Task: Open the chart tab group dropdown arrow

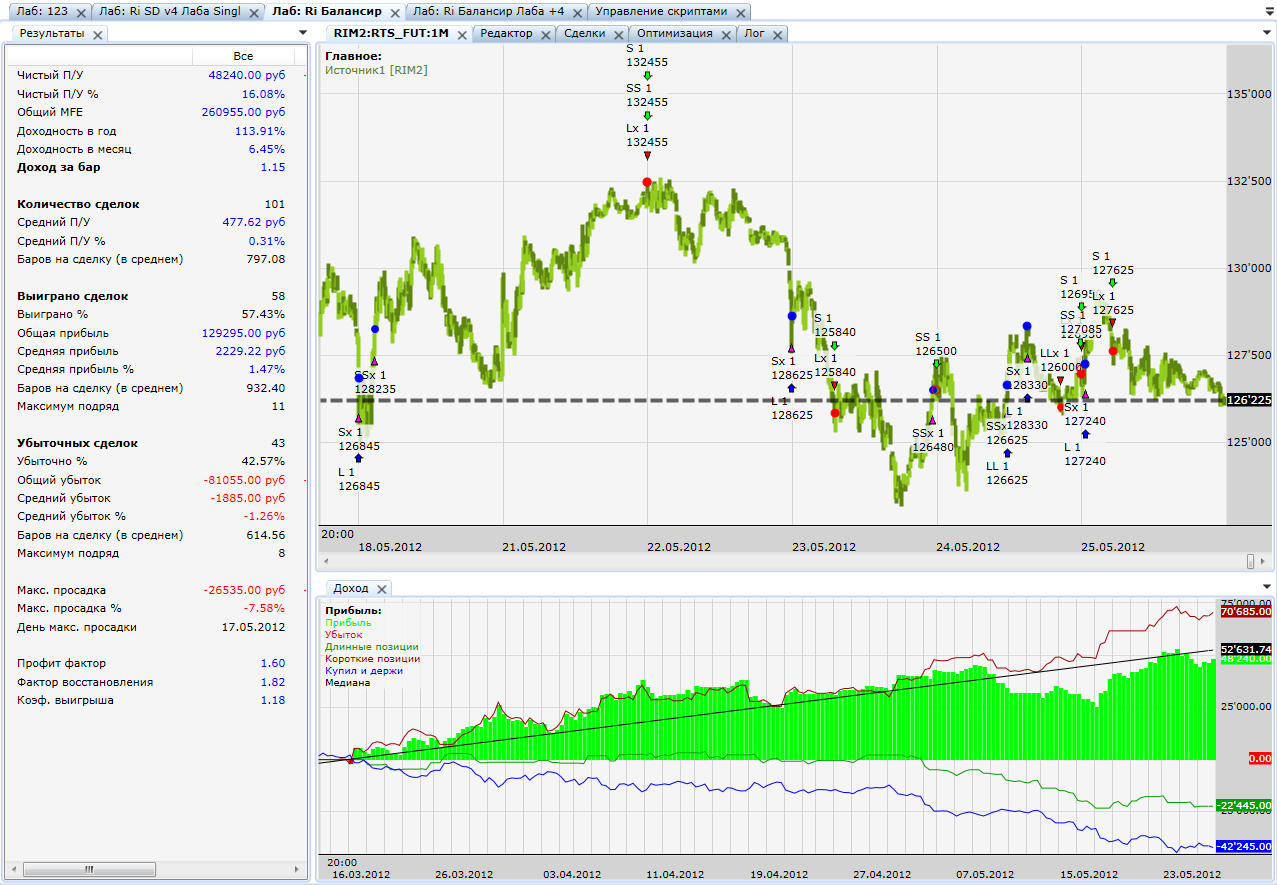Action: click(x=1267, y=33)
